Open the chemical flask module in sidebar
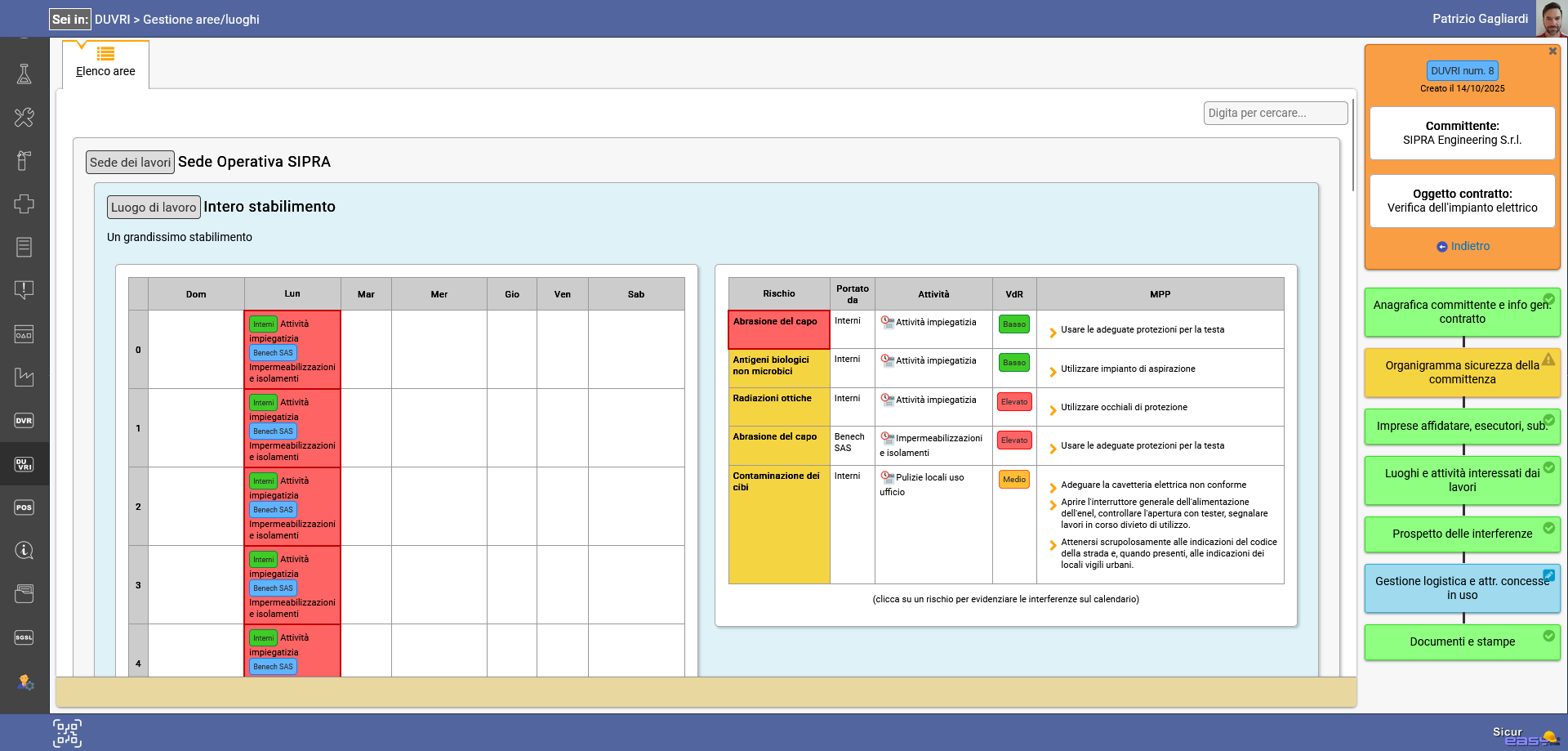 (24, 74)
